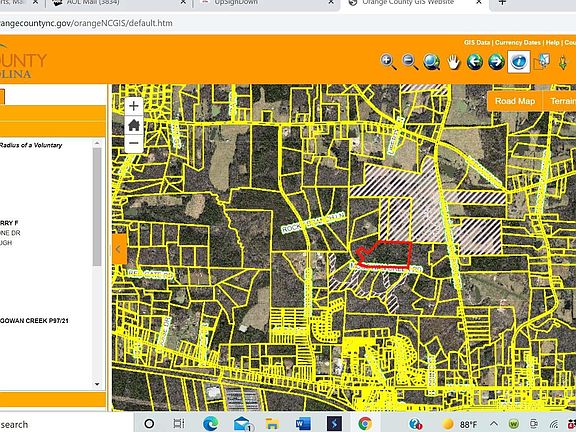Select the identify info tool
The width and height of the screenshot is (576, 432).
click(x=518, y=61)
